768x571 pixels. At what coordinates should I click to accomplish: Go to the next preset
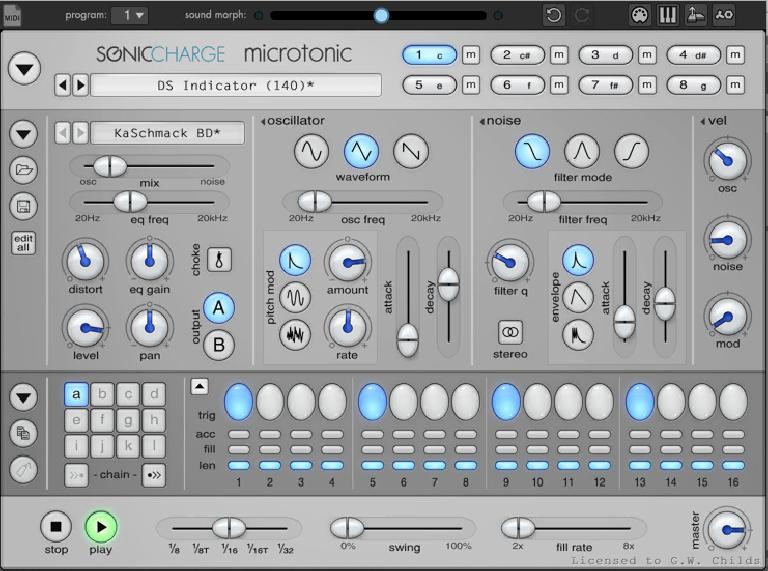coord(81,86)
